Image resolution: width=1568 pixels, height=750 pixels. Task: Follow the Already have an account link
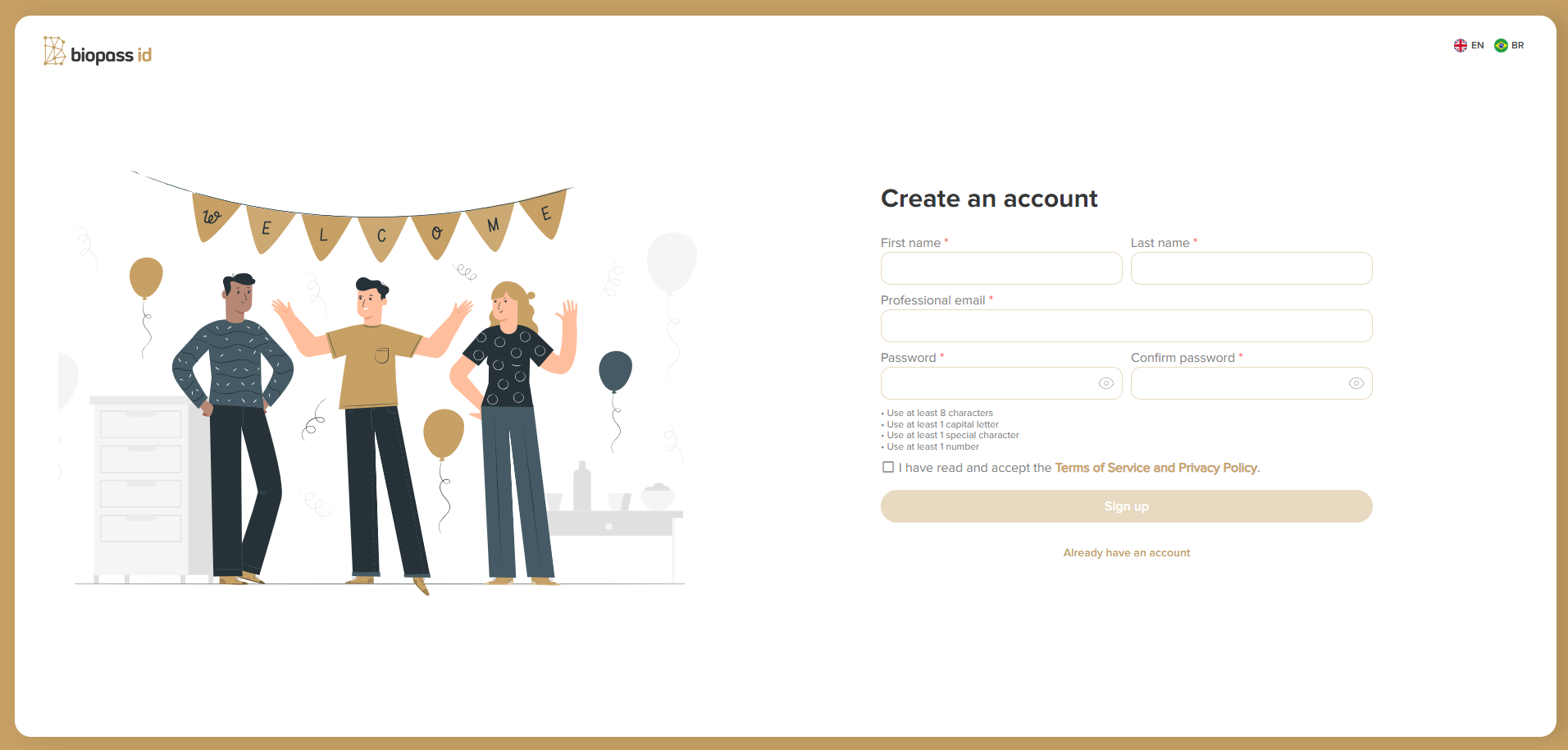pyautogui.click(x=1126, y=553)
